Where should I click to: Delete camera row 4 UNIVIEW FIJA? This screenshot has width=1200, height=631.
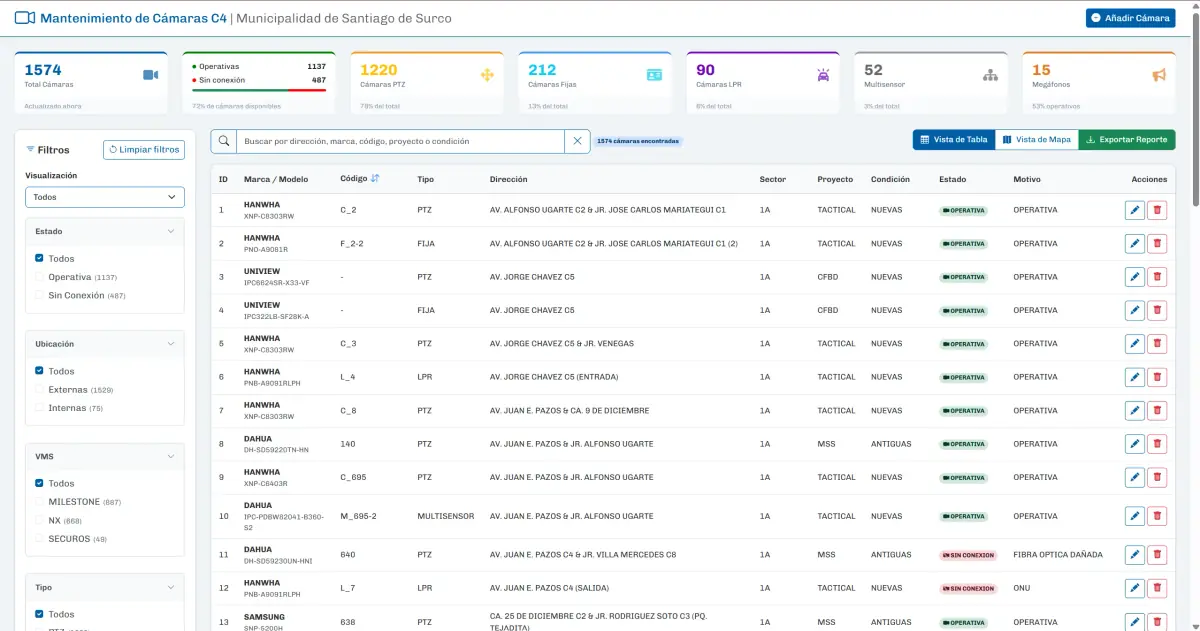pyautogui.click(x=1157, y=310)
